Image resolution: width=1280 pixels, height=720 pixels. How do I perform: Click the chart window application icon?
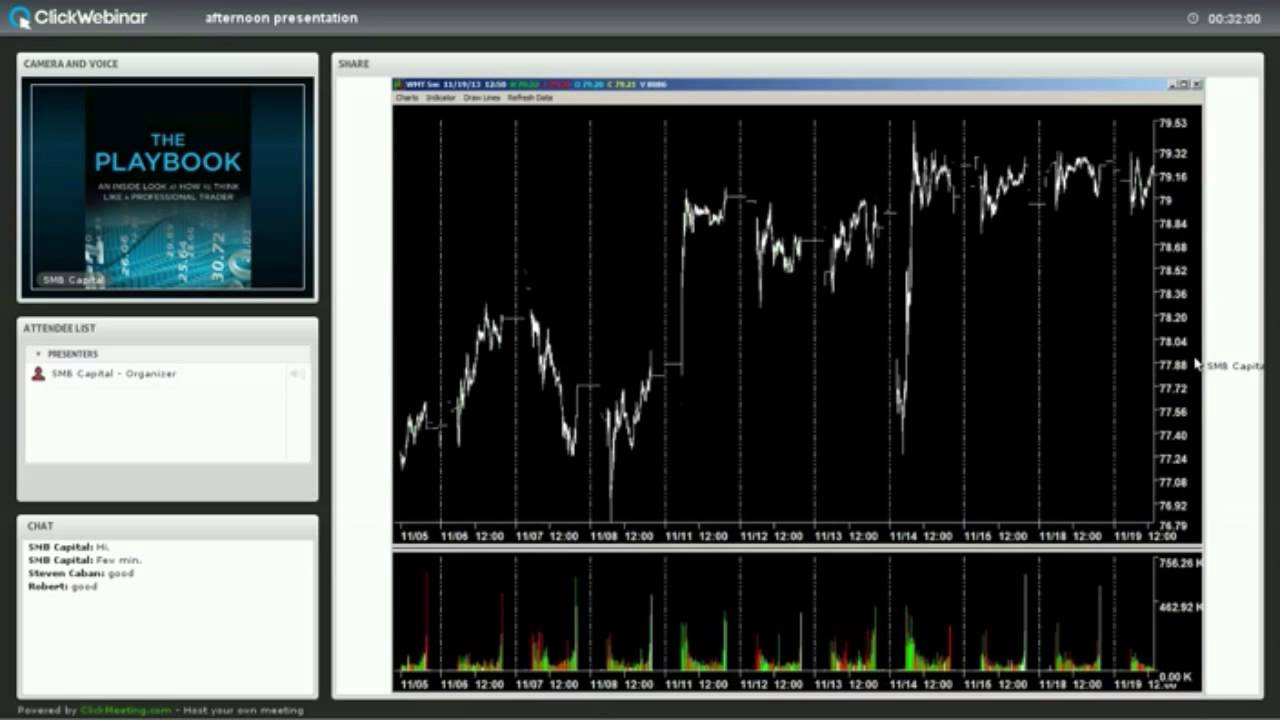tap(398, 85)
